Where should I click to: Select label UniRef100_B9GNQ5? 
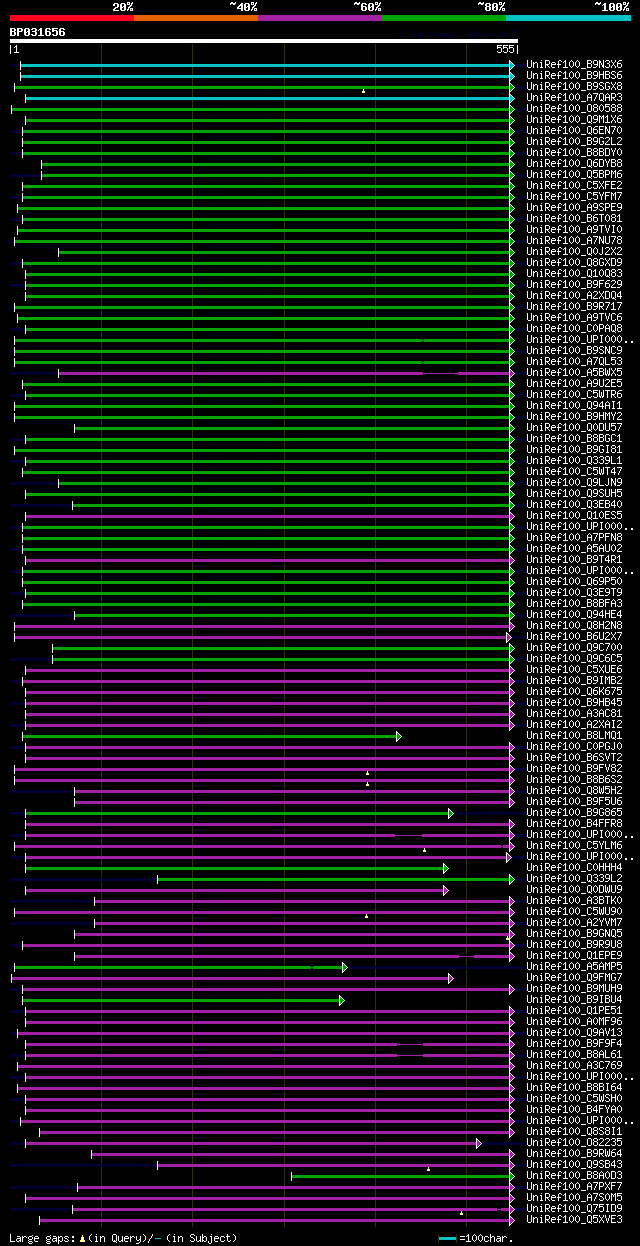click(574, 933)
